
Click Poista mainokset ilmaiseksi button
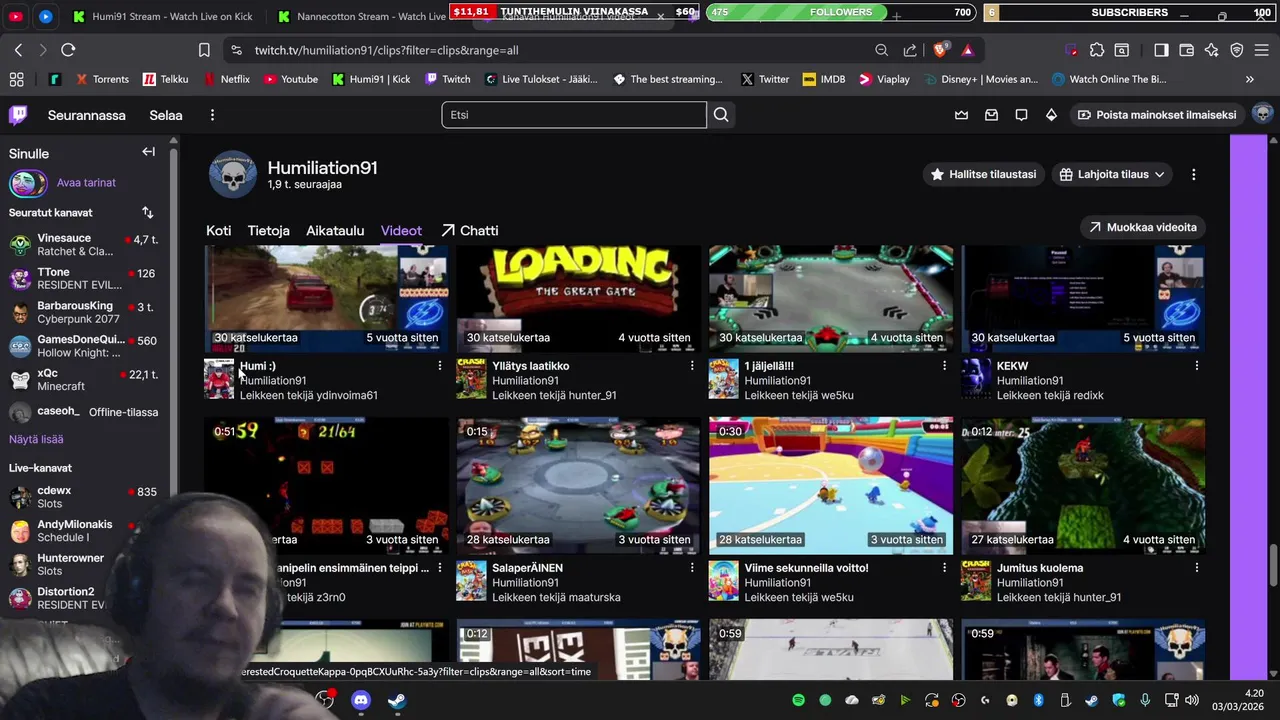[x=1157, y=115]
